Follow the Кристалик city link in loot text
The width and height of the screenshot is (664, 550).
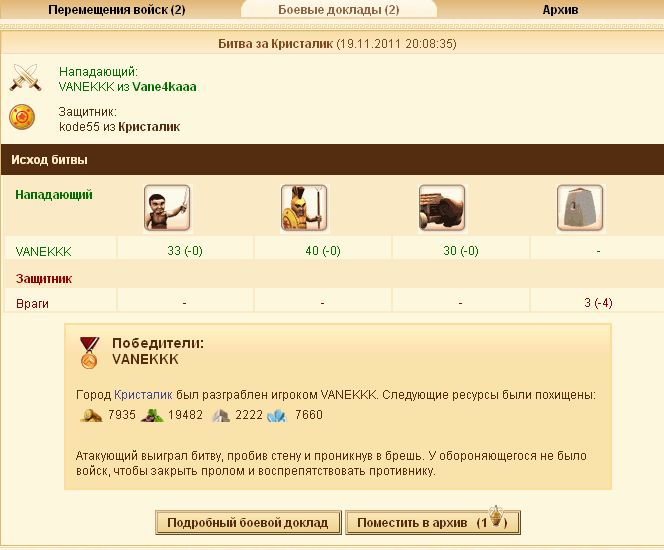[143, 395]
